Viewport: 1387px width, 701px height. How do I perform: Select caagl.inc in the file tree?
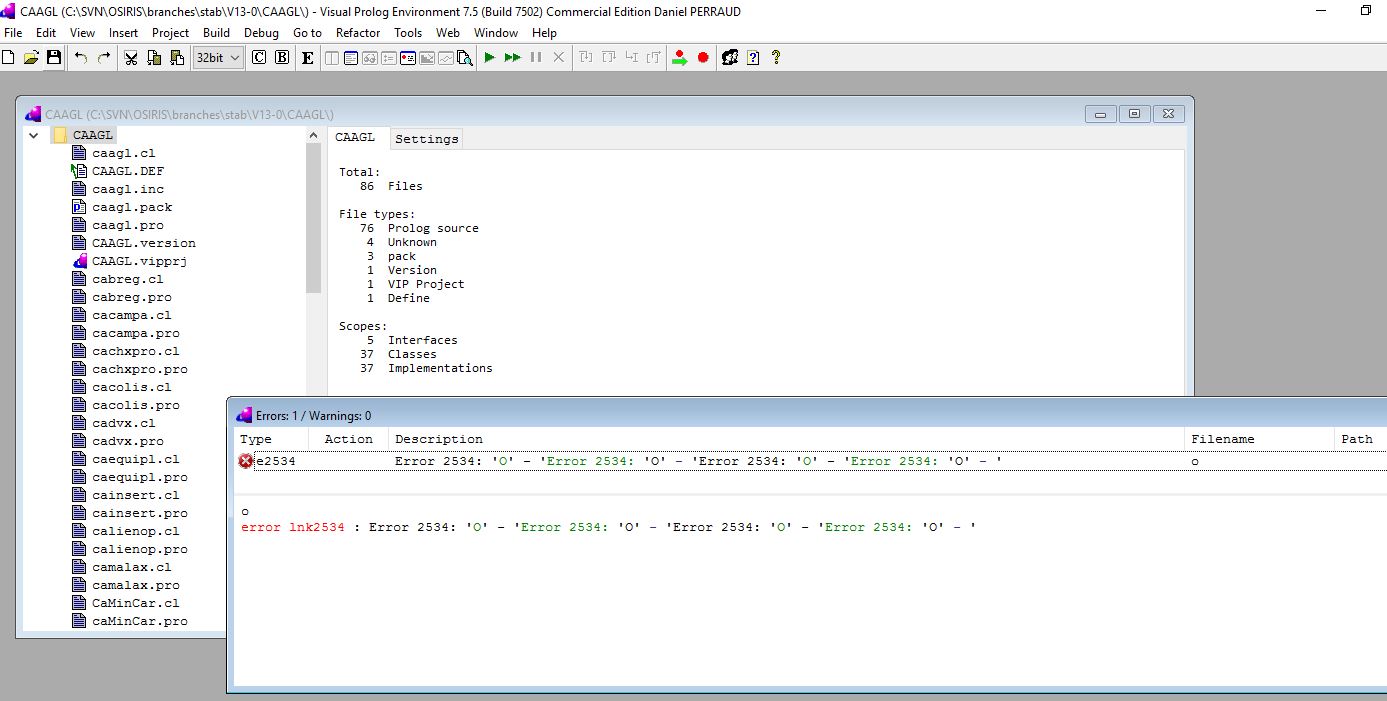point(127,189)
